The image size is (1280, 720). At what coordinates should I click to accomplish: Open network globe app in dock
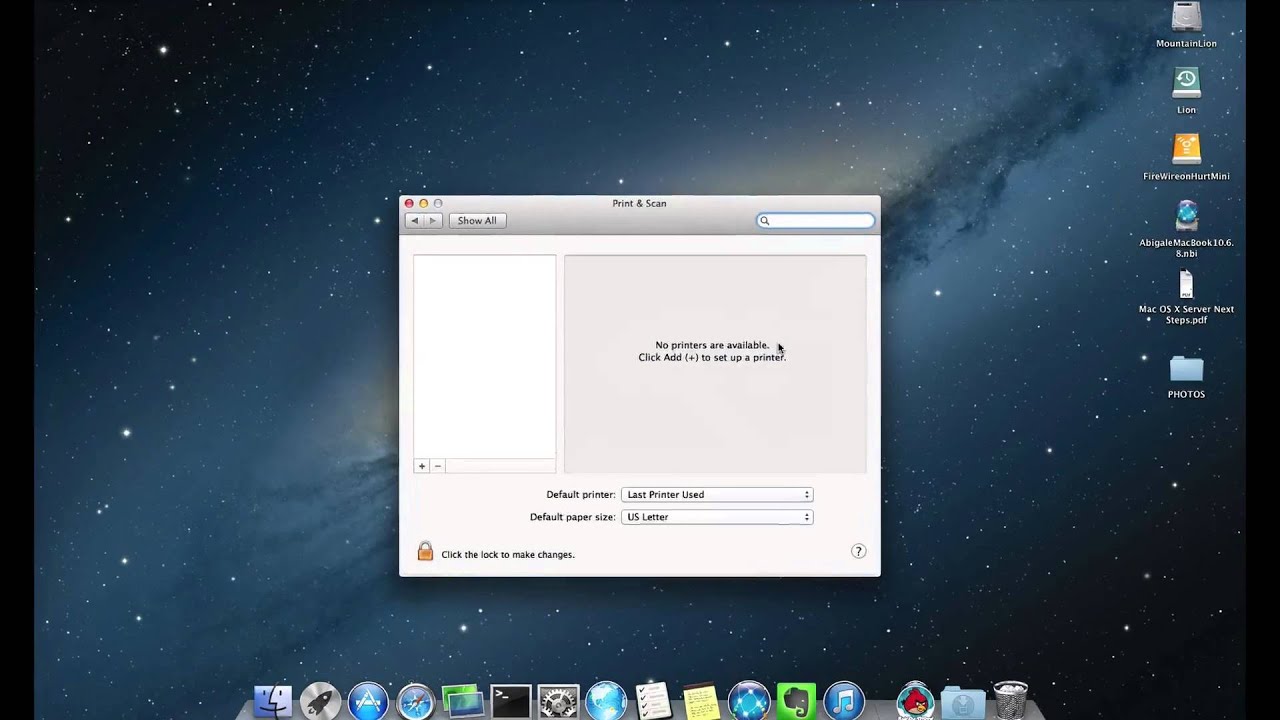coord(749,701)
